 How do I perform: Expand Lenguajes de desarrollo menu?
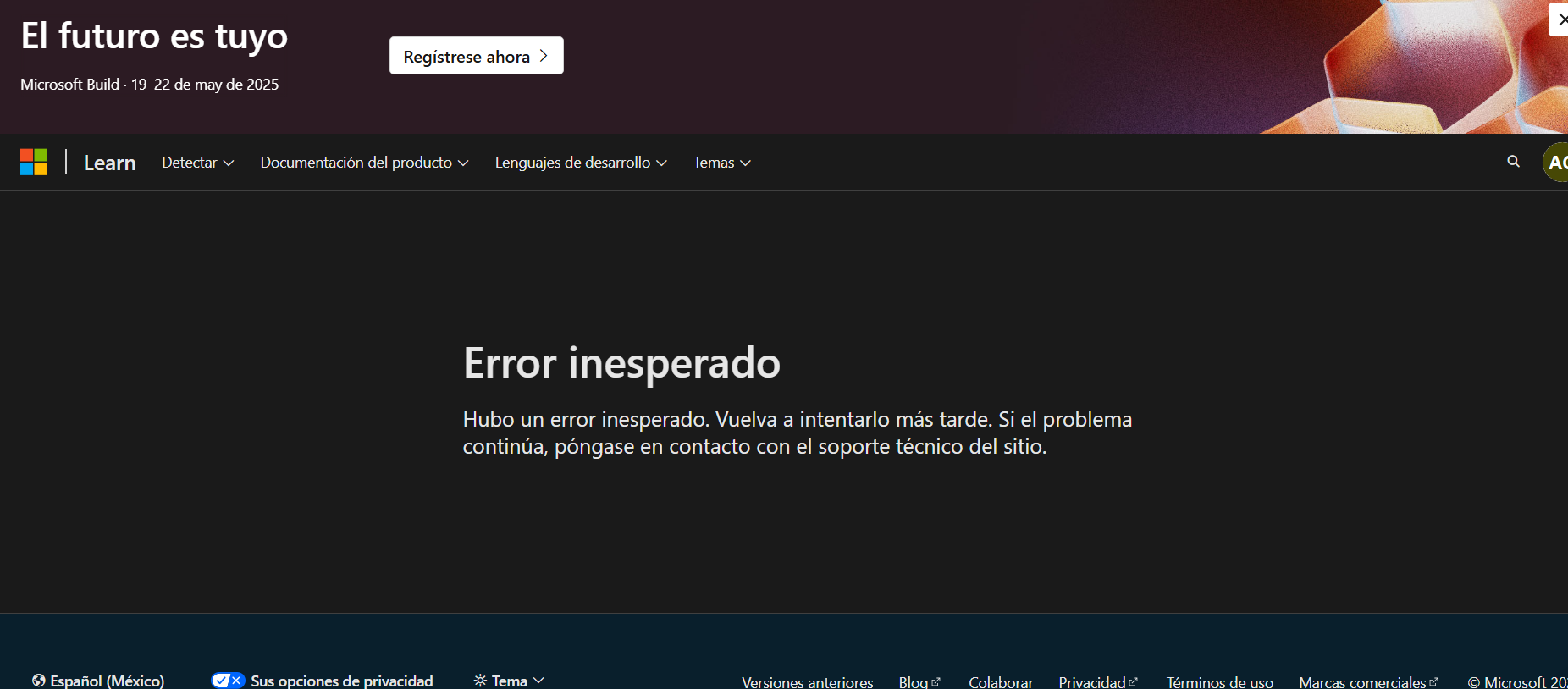coord(581,163)
